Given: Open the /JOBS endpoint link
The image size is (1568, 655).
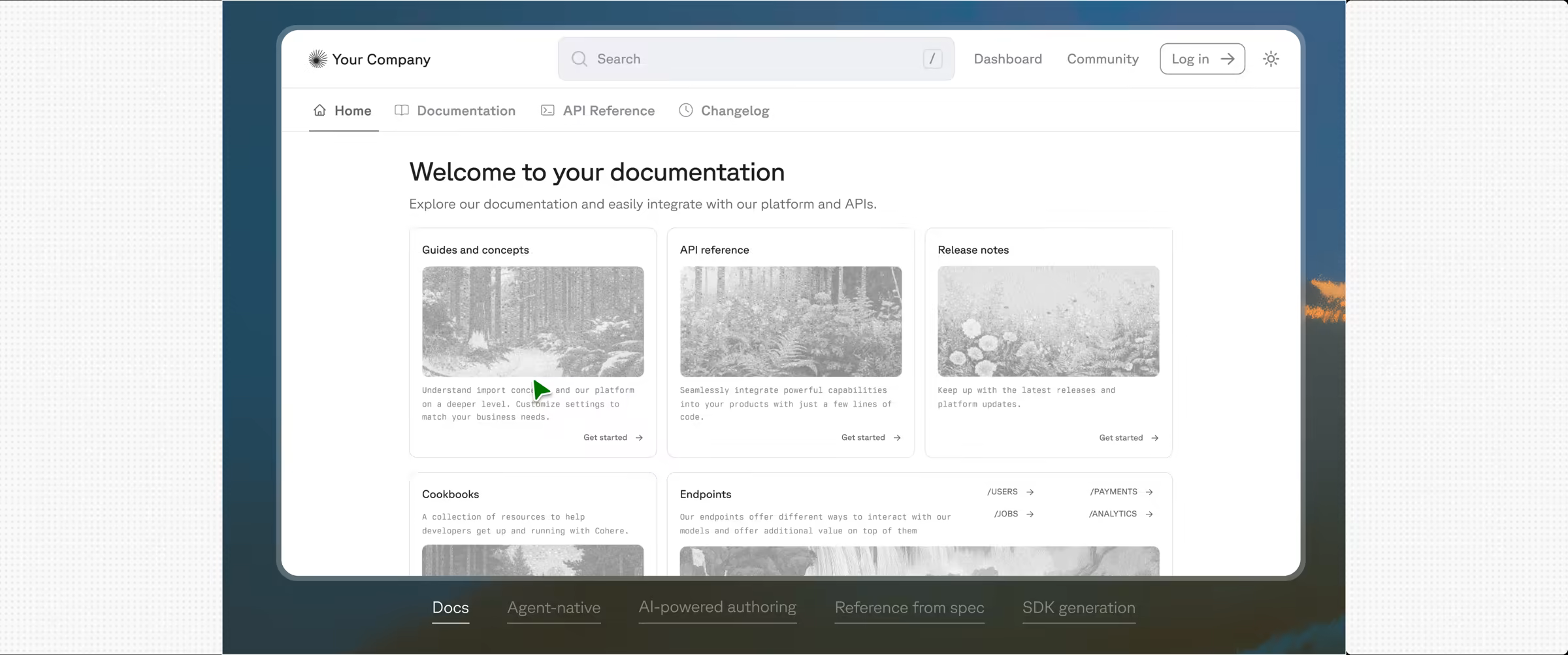Looking at the screenshot, I should 1014,514.
